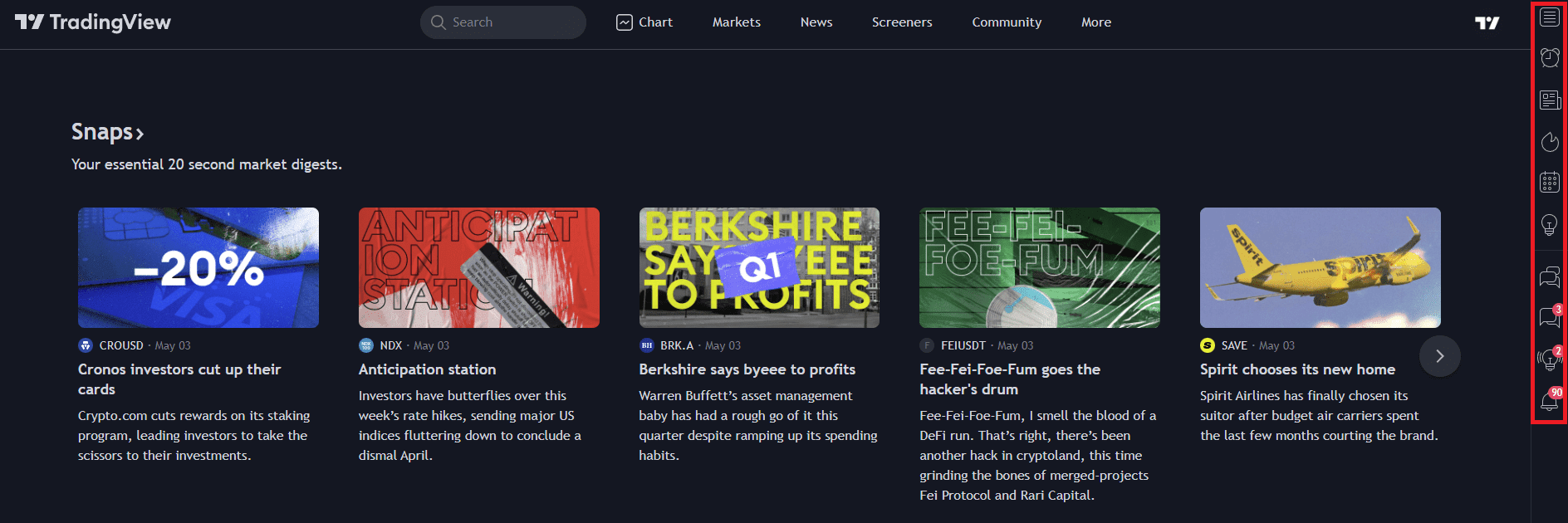This screenshot has width=1568, height=523.
Task: Click the BRK.A ticker label
Action: (677, 345)
